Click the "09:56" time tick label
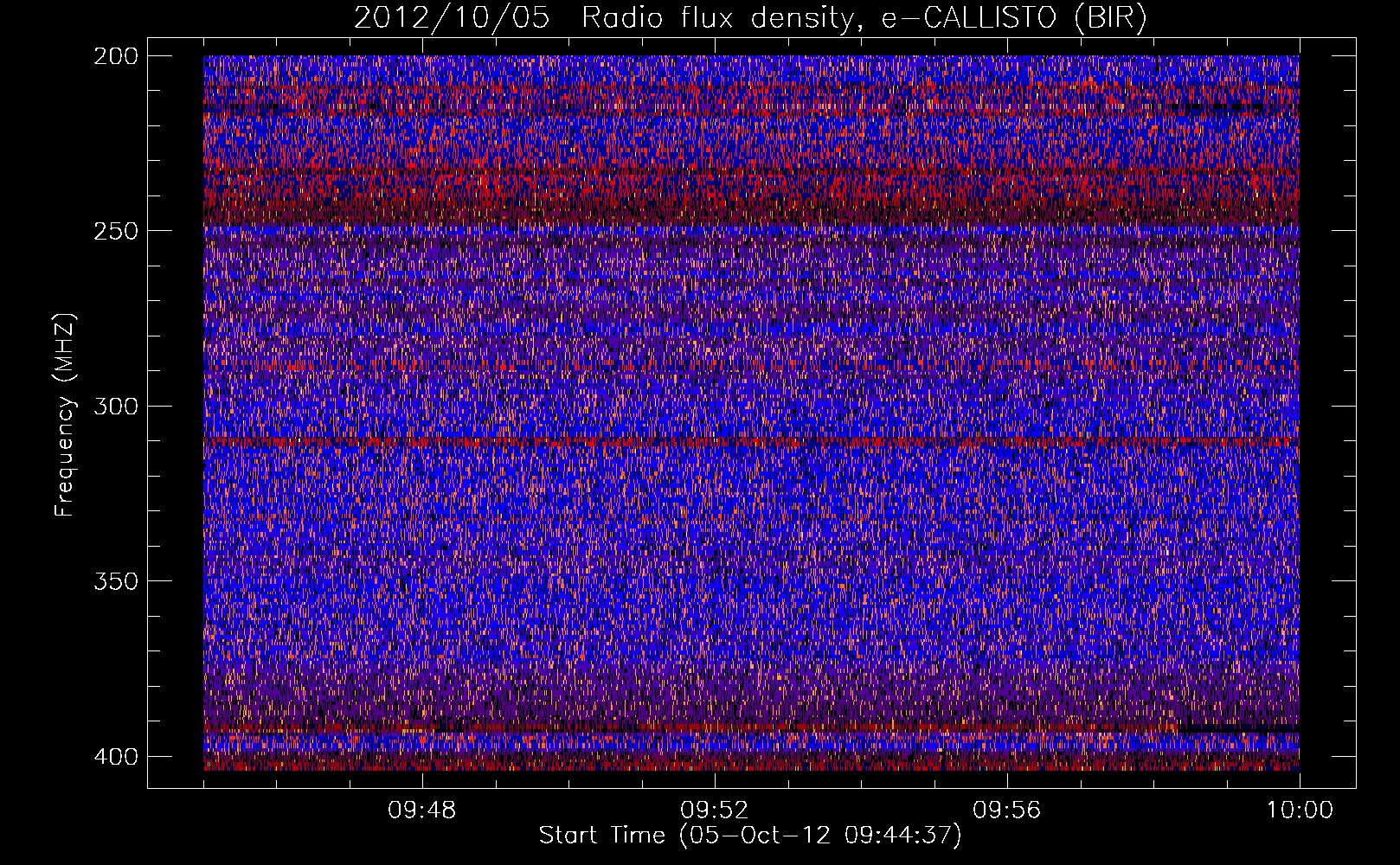The height and width of the screenshot is (865, 1400). 1007,811
